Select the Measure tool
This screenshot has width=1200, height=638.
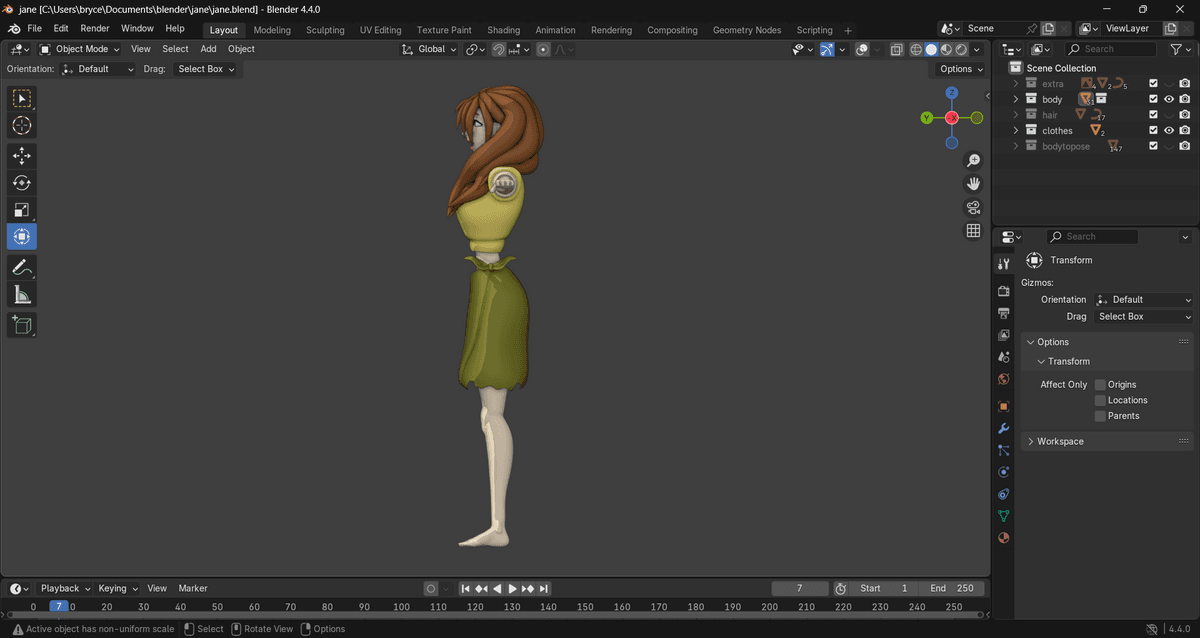coord(22,294)
